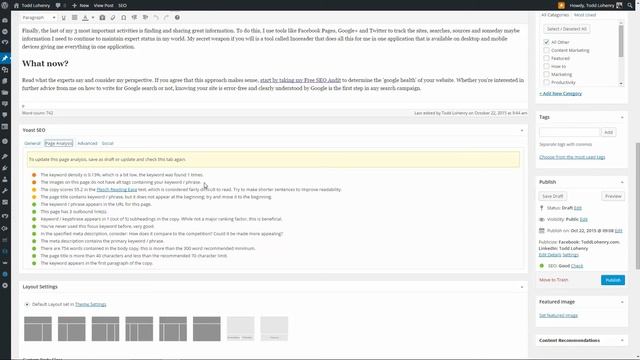
Task: Open keyboard shortcuts help icon
Action: click(x=177, y=18)
